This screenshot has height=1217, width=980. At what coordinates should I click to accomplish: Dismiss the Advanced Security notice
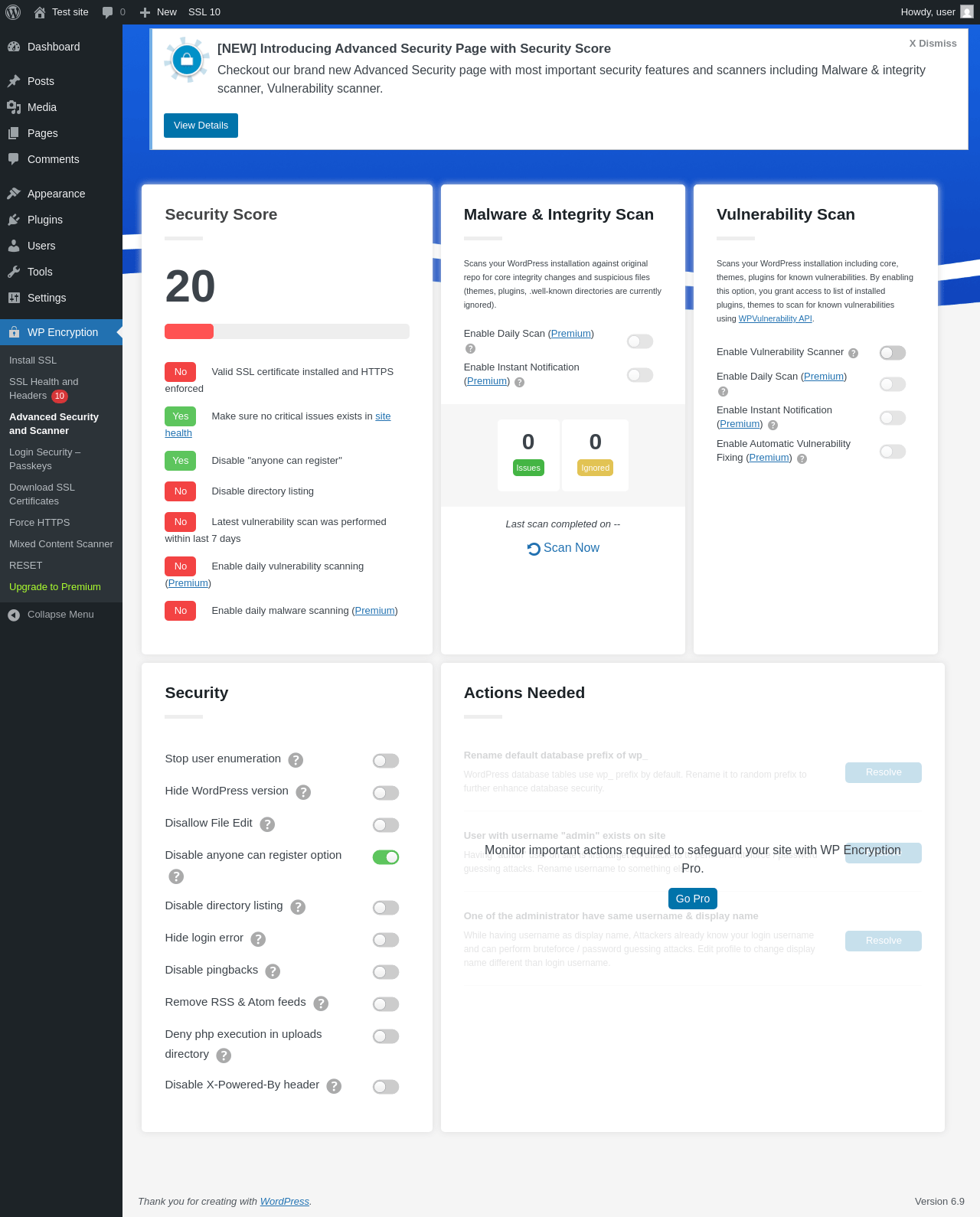[x=933, y=44]
